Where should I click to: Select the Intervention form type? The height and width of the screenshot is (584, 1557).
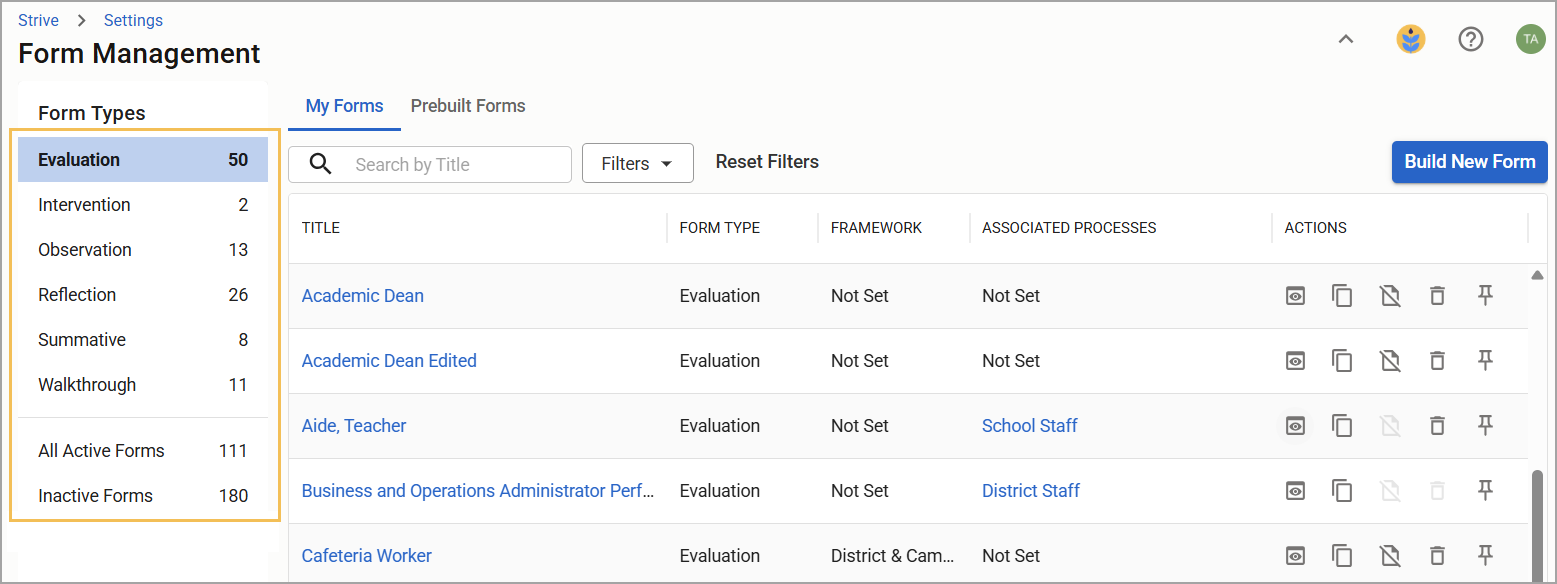pos(143,205)
